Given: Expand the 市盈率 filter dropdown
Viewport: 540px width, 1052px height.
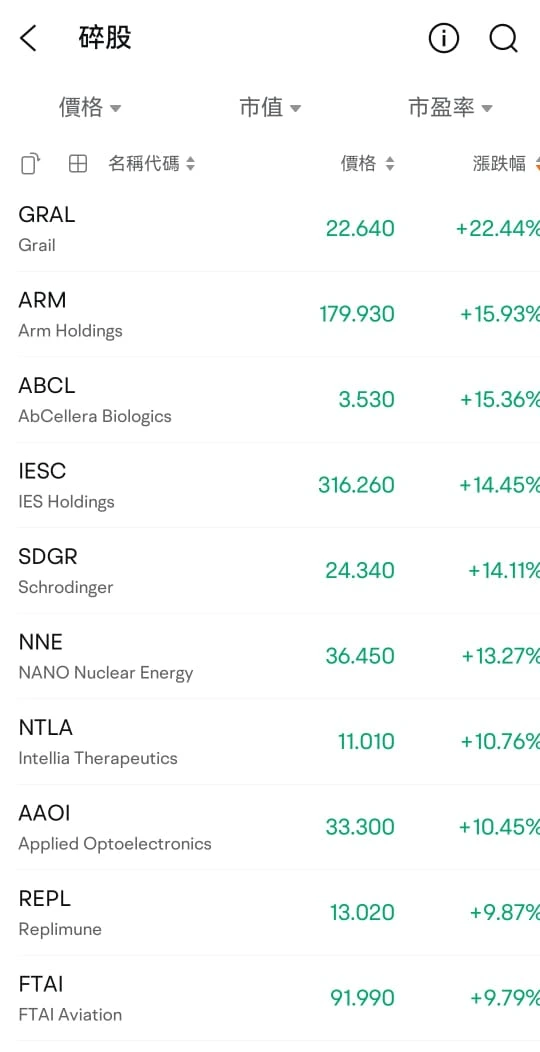Looking at the screenshot, I should pyautogui.click(x=451, y=107).
